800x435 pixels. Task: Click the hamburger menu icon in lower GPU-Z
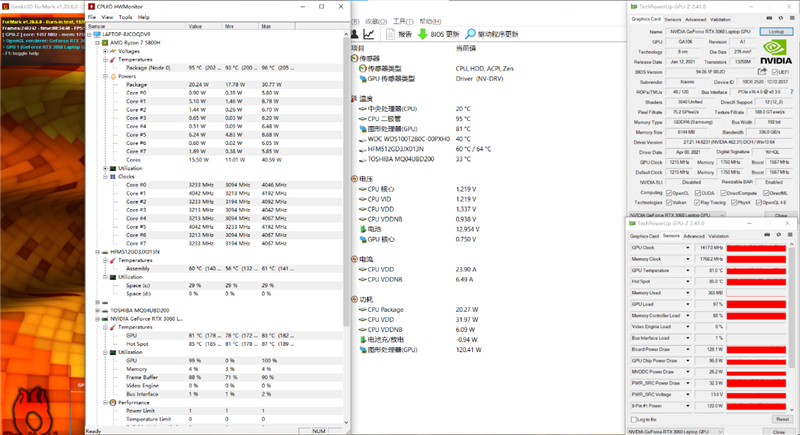pyautogui.click(x=790, y=235)
